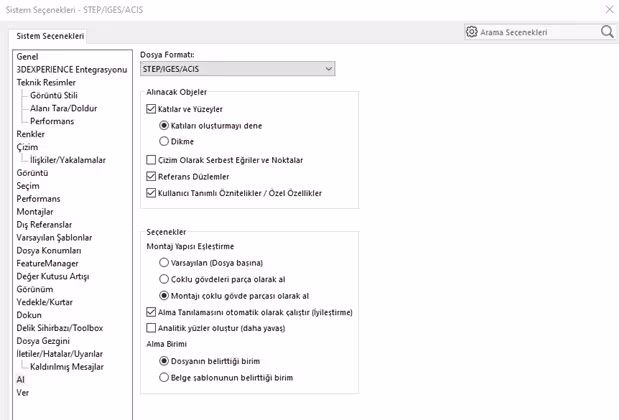Select Çoklu gövdeleri parça olarak al
Screen dimensions: 619x420
[x=164, y=279]
